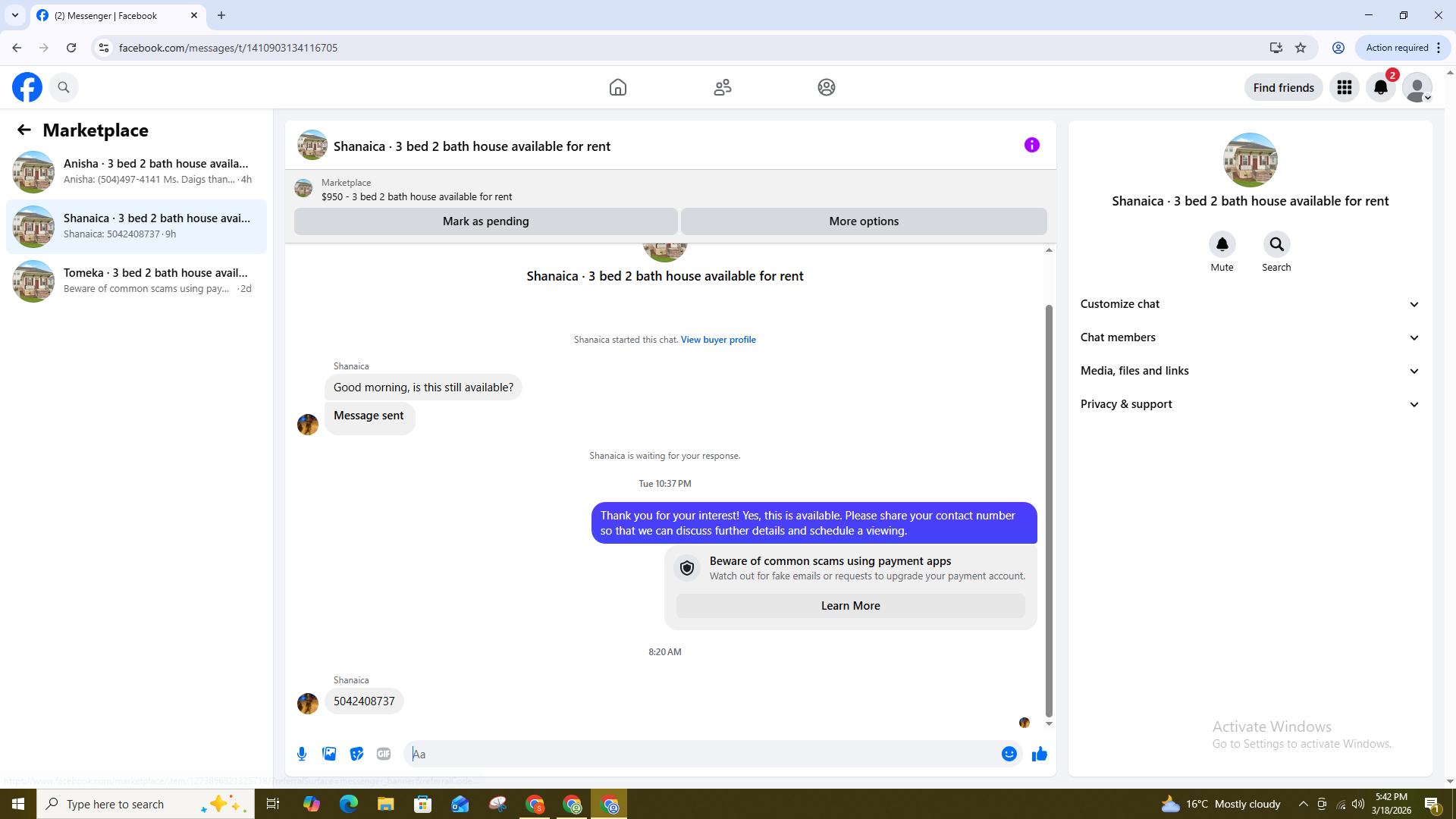
Task: Open View buyer profile link
Action: [x=717, y=340]
